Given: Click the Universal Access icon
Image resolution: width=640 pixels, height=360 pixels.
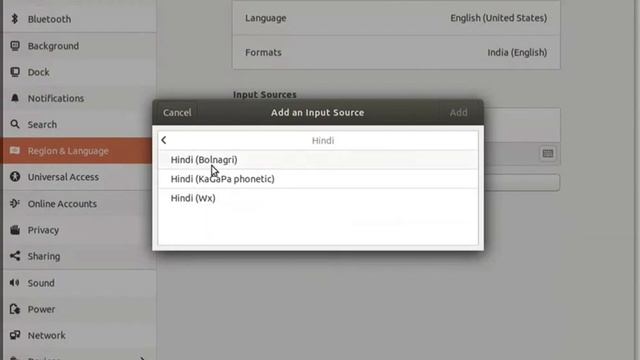Looking at the screenshot, I should click(15, 177).
